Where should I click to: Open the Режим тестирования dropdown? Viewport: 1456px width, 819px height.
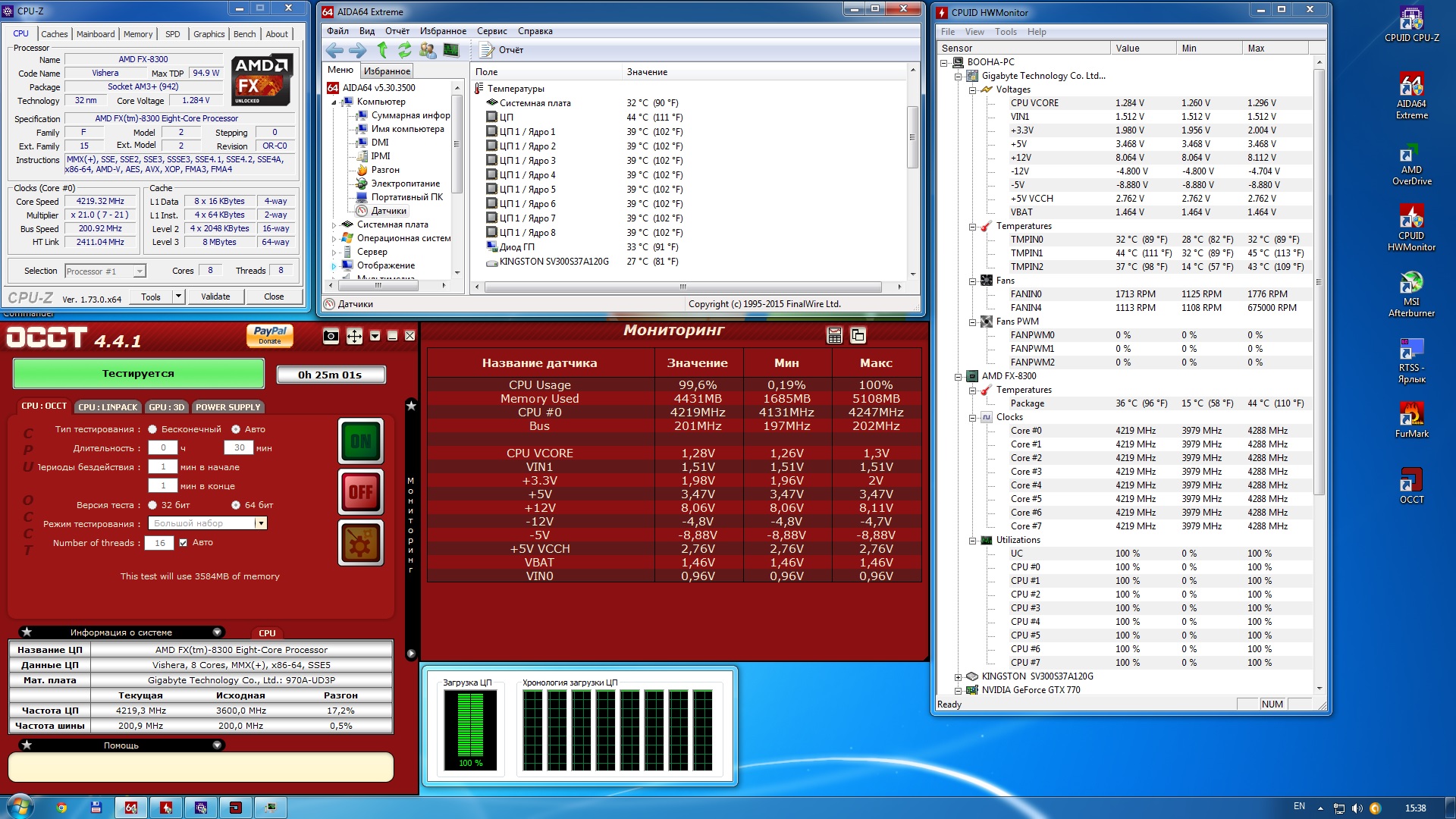tap(260, 523)
